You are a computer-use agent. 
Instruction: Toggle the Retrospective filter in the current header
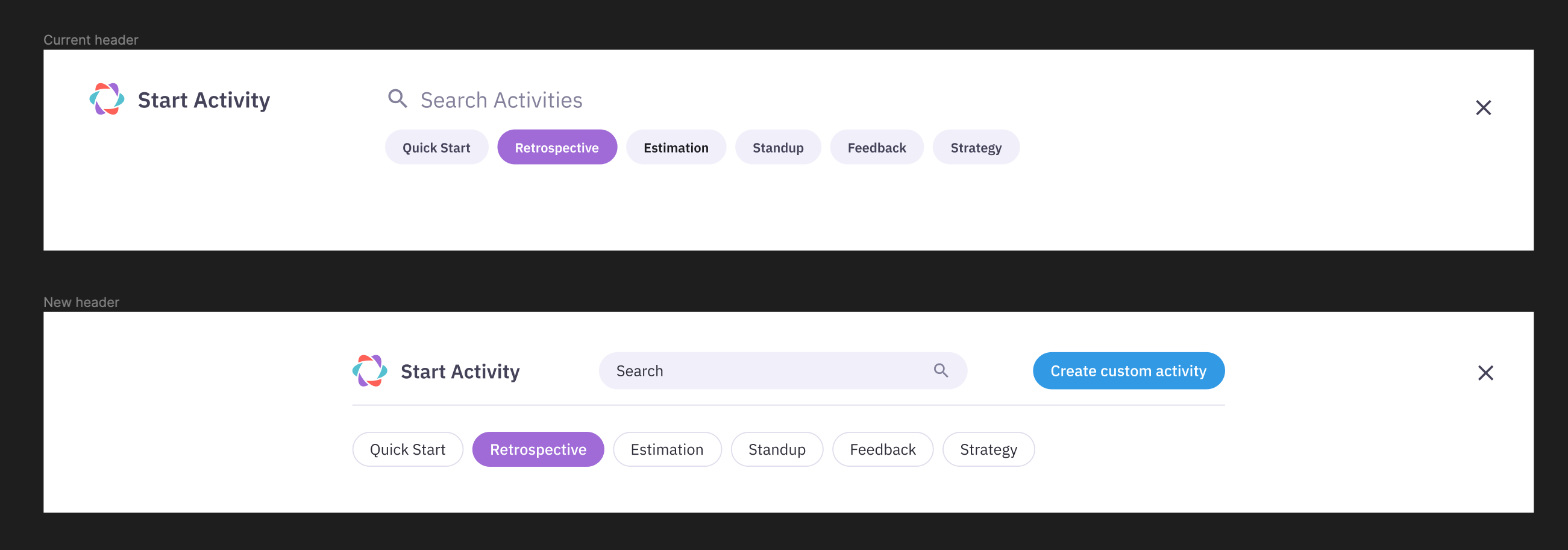click(x=557, y=147)
